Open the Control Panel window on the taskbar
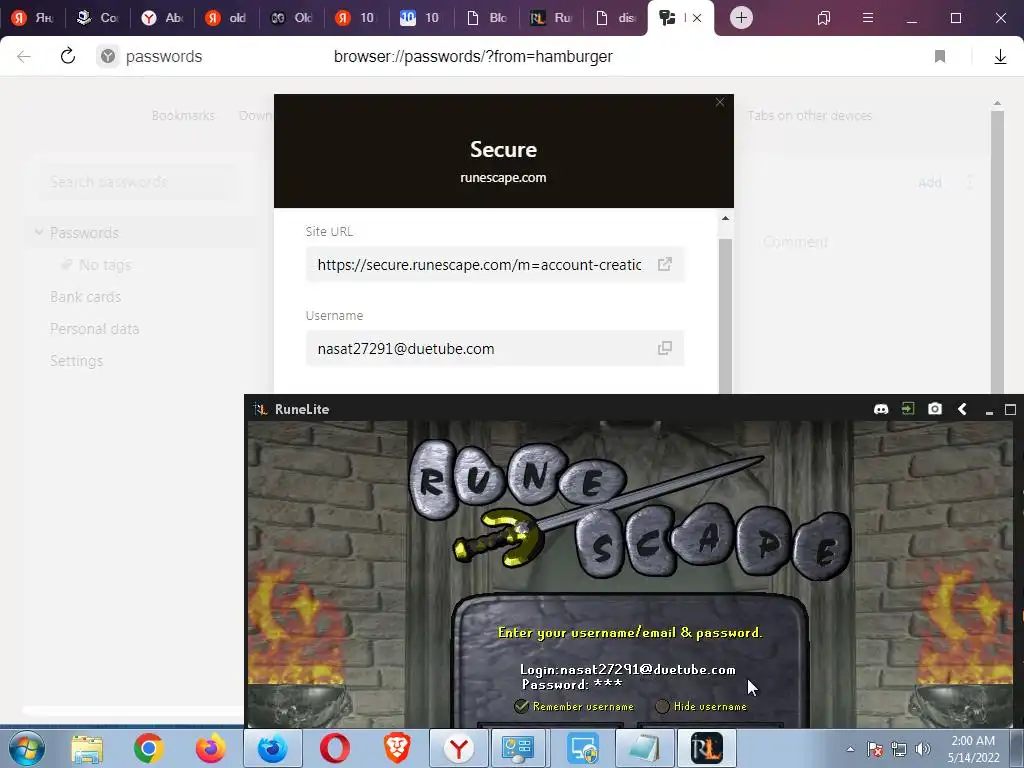The image size is (1024, 768). click(x=520, y=748)
